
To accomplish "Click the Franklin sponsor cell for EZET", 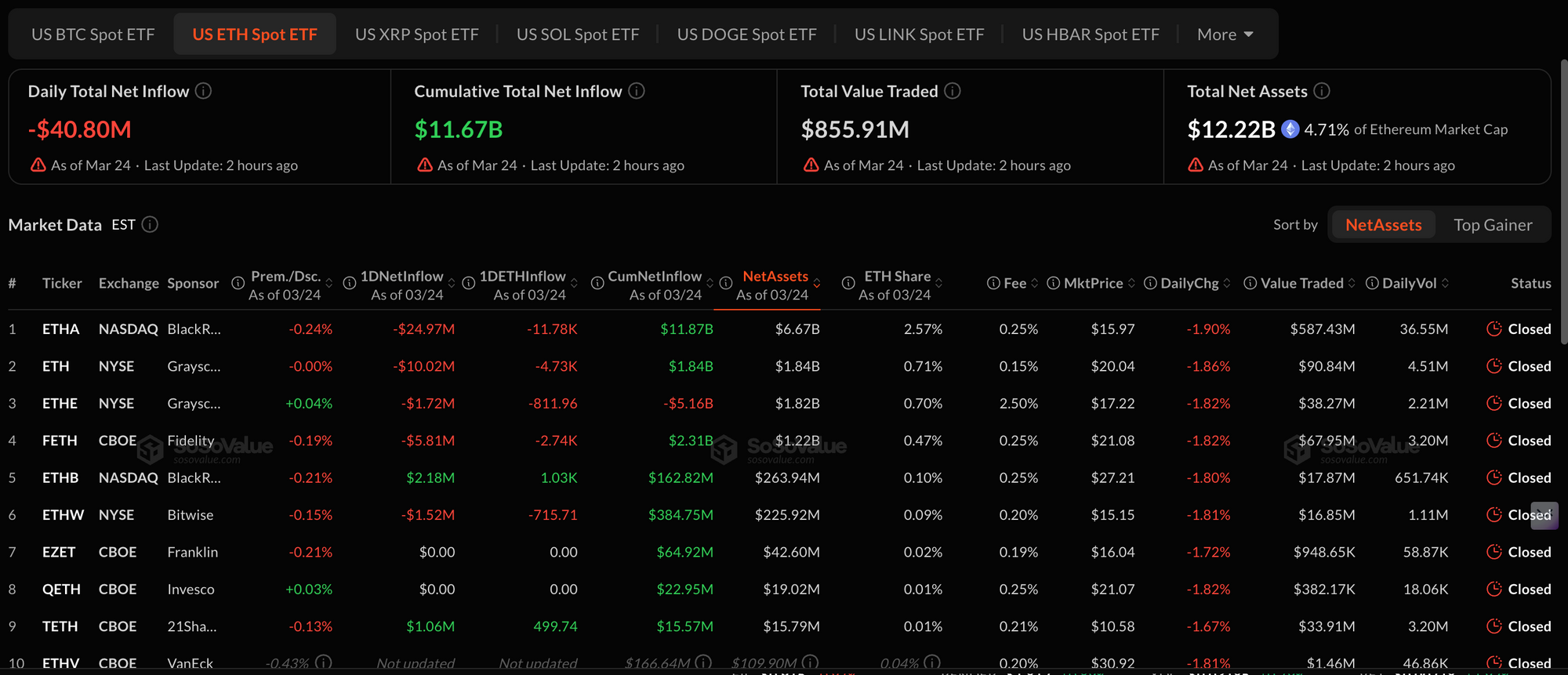I will (193, 552).
